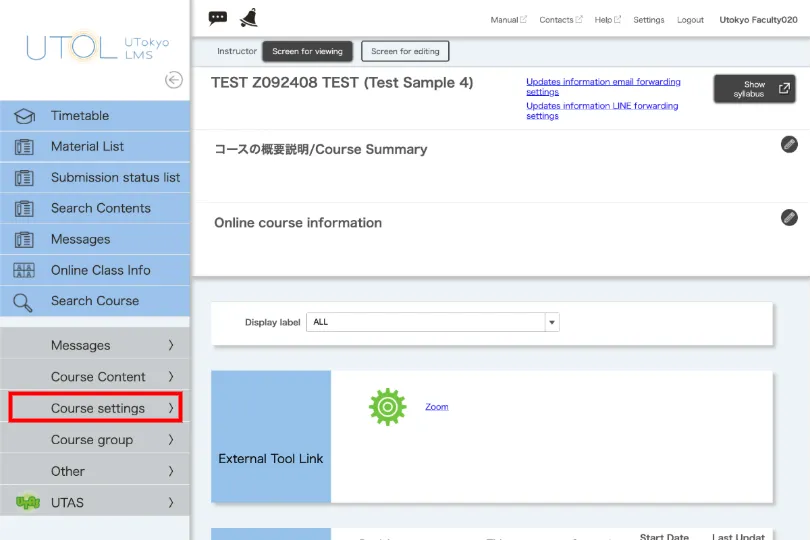
Task: Click the External Tool Link label
Action: [x=271, y=459]
